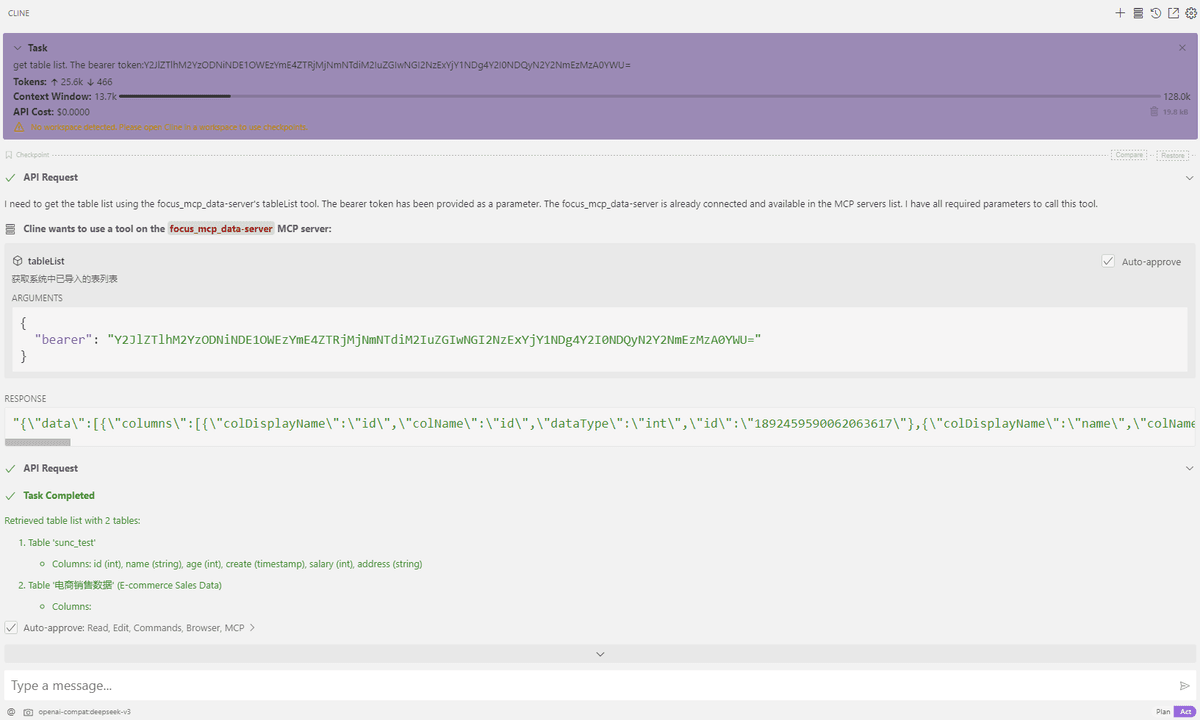Open task history clock icon
Viewport: 1200px width, 720px height.
pyautogui.click(x=1155, y=13)
